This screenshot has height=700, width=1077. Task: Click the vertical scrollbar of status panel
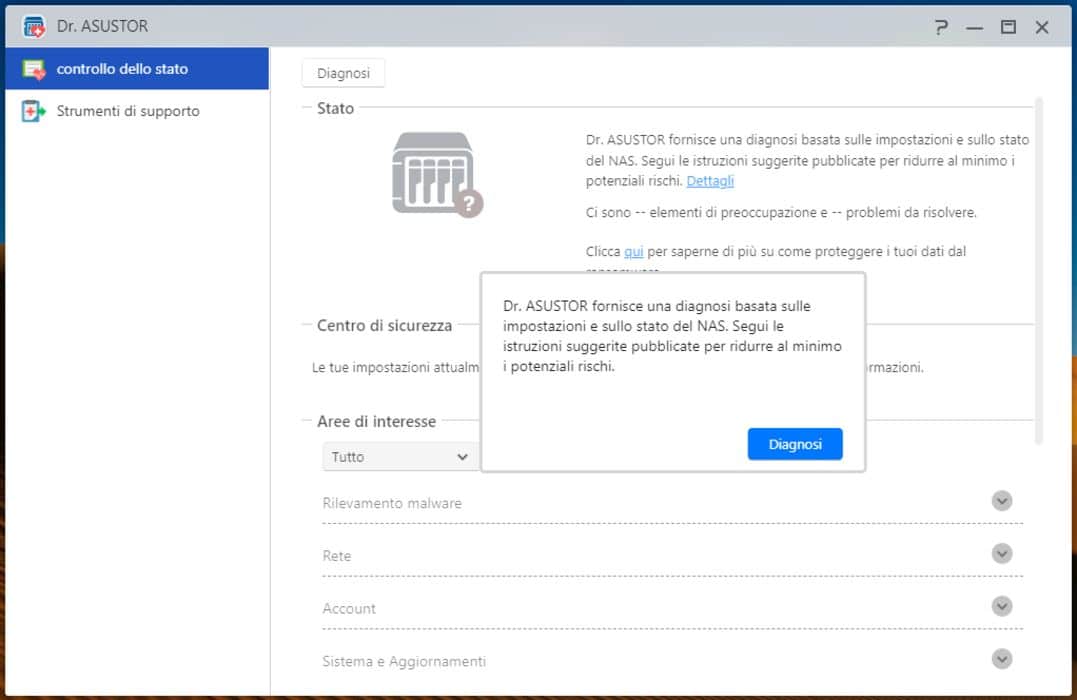[x=1039, y=271]
